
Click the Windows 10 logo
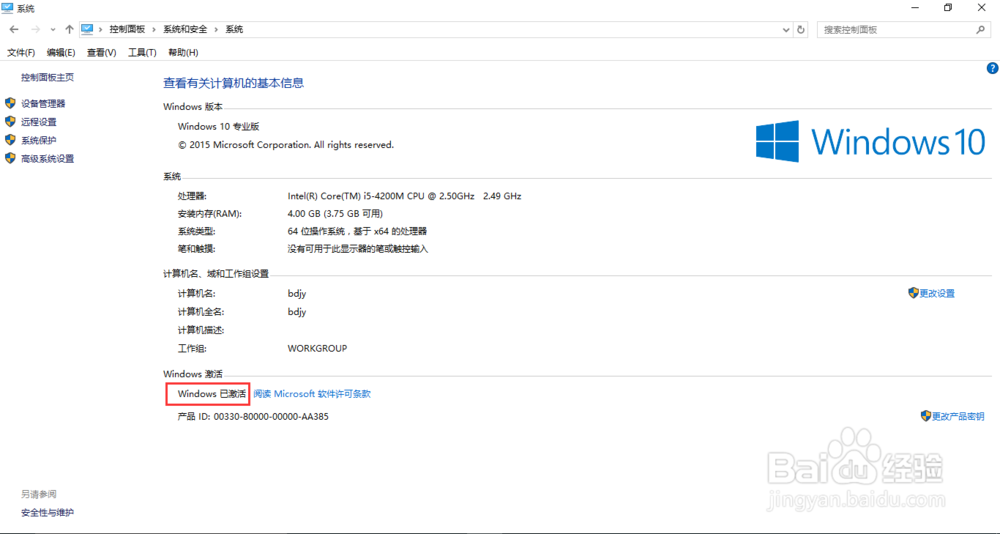[871, 141]
